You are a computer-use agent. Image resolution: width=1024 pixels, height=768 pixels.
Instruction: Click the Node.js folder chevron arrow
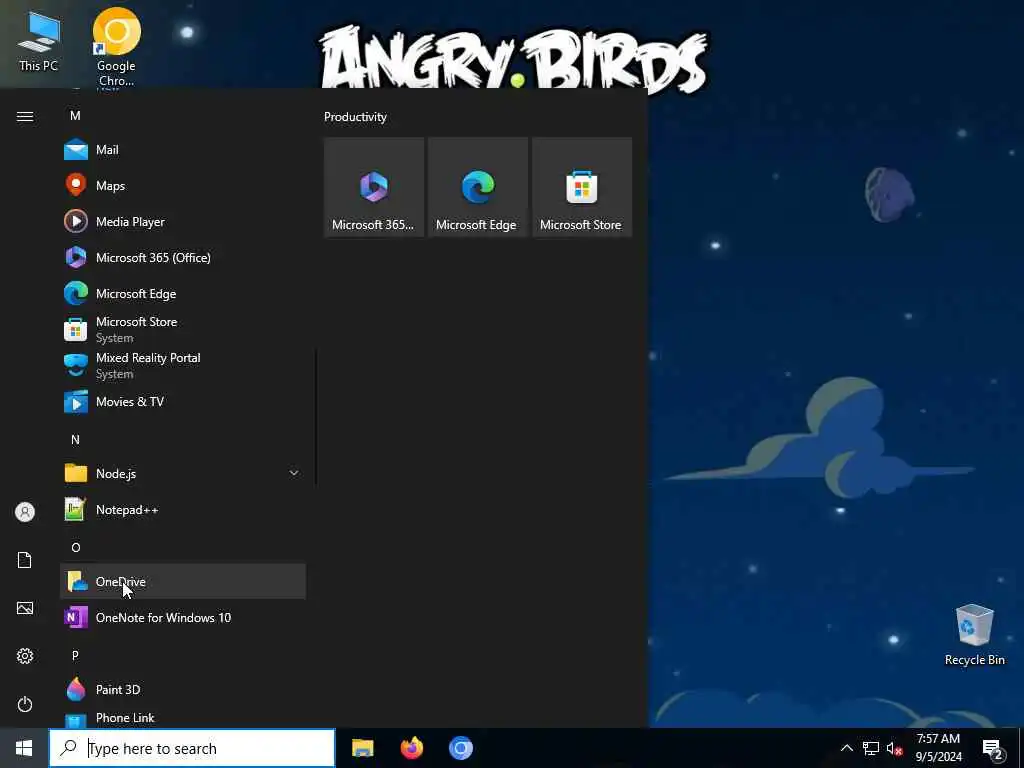coord(294,473)
